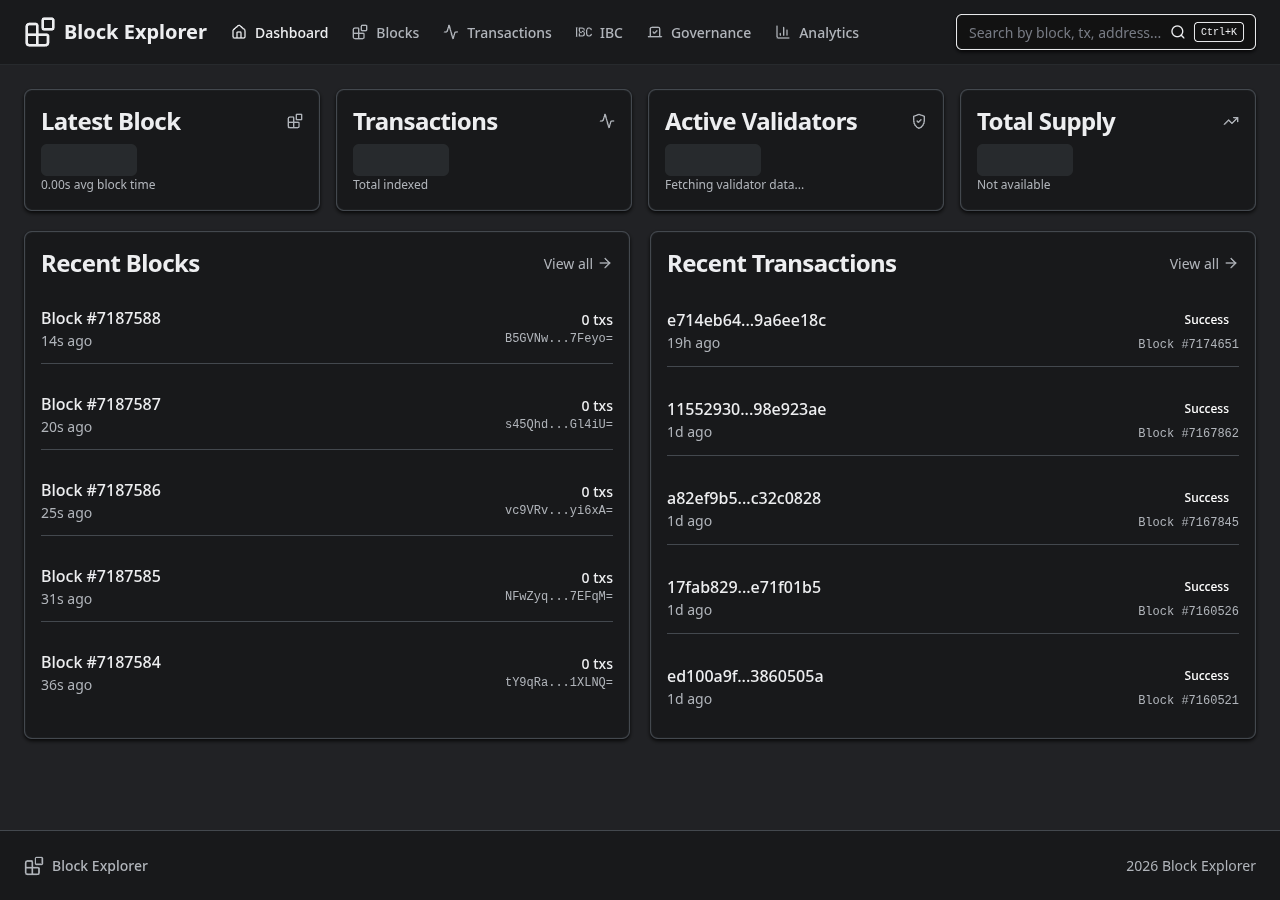1280x900 pixels.
Task: Open transaction e714eb64...9a6ee18c
Action: coord(746,320)
